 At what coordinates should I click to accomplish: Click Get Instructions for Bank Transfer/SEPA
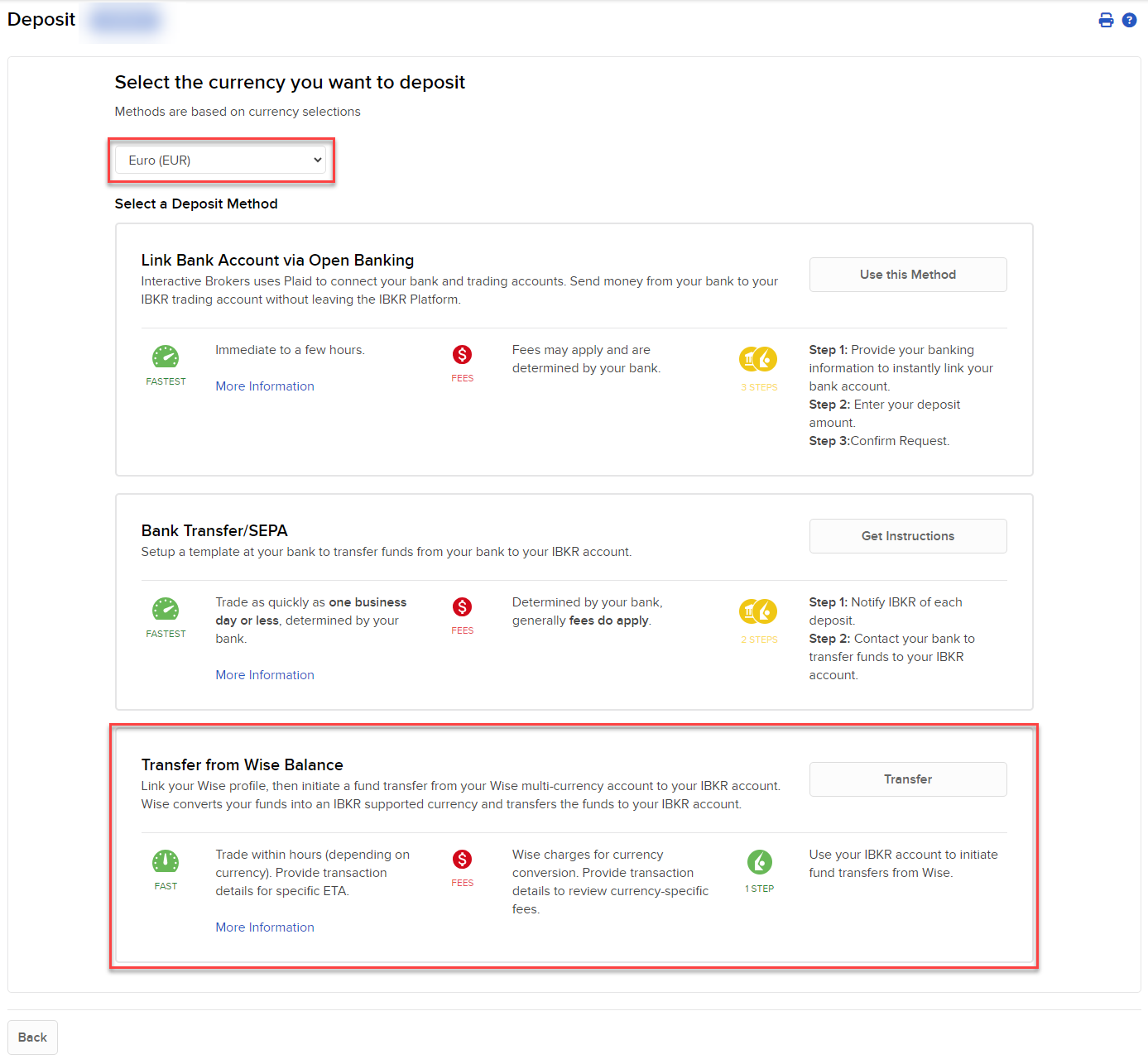pyautogui.click(x=907, y=535)
